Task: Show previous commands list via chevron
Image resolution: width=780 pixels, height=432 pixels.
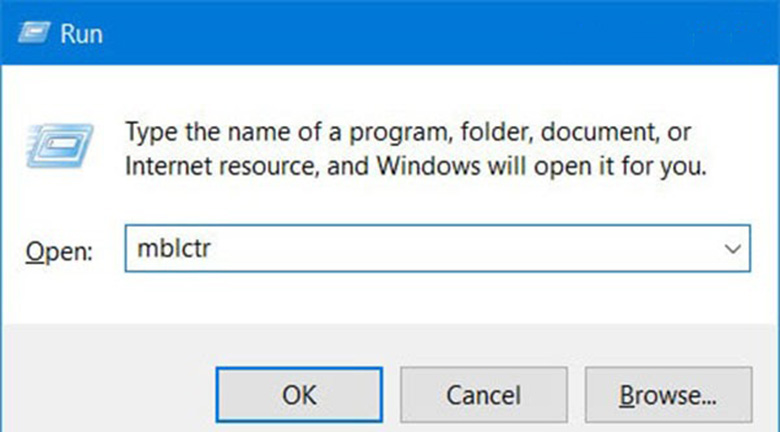Action: pos(732,248)
